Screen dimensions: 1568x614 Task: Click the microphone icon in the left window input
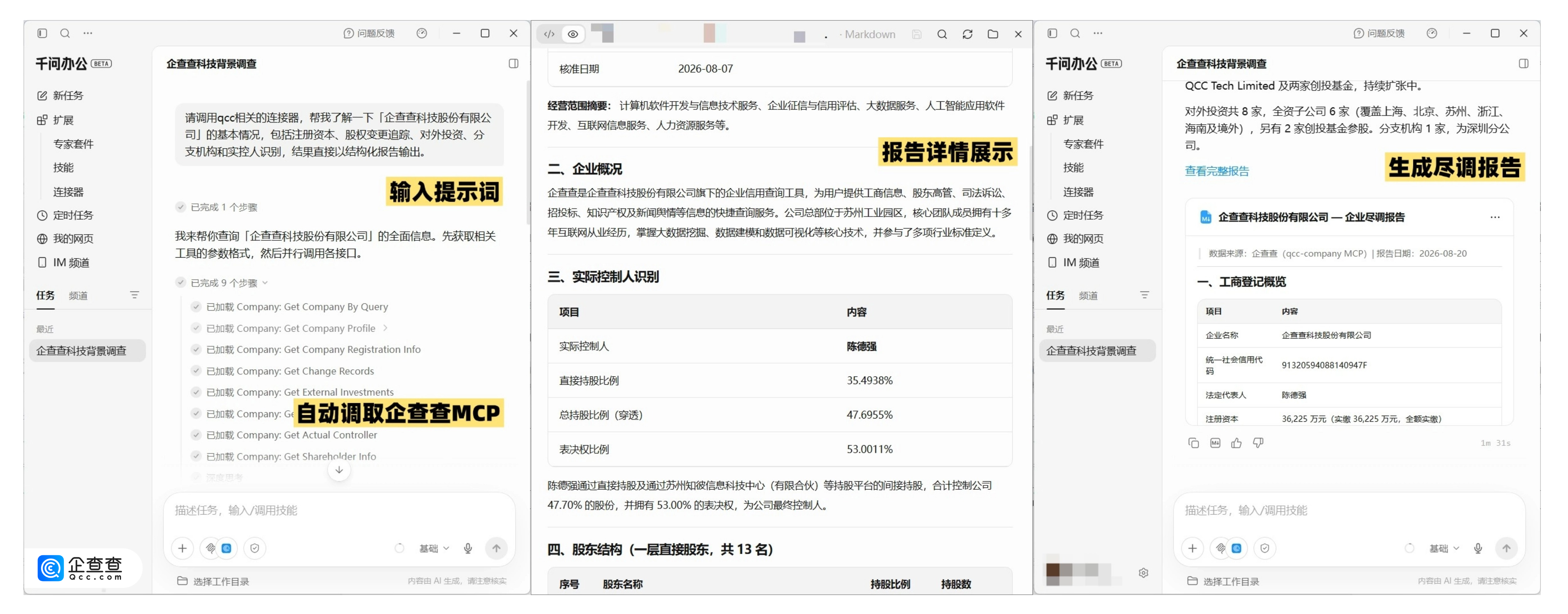pyautogui.click(x=468, y=548)
